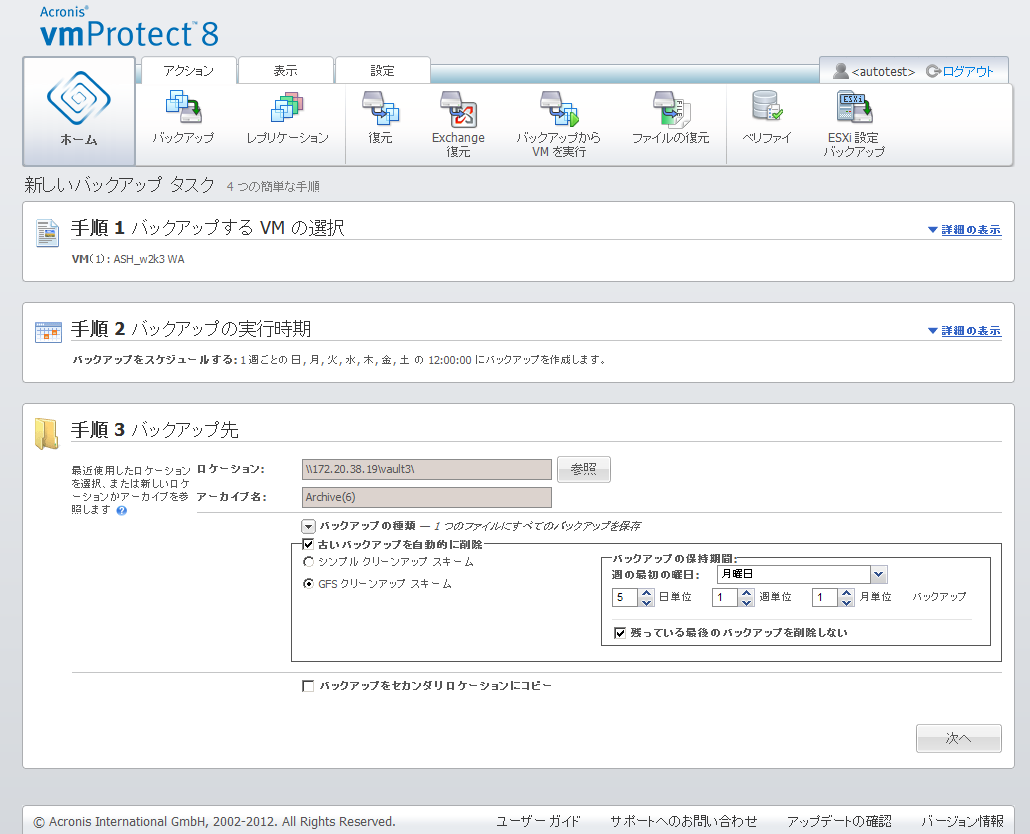
Task: Select the Replication (レプリケーション) icon
Action: coord(287,108)
